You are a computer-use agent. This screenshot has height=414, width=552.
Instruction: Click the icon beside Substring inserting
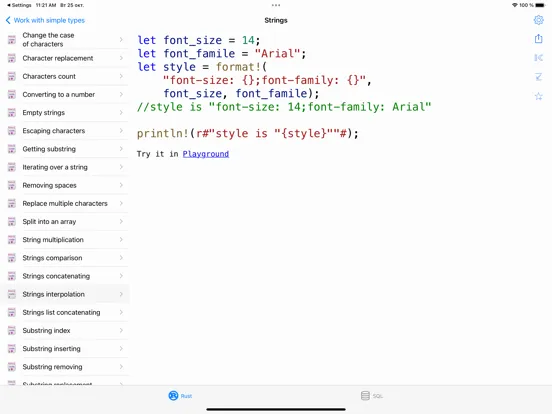tap(12, 349)
